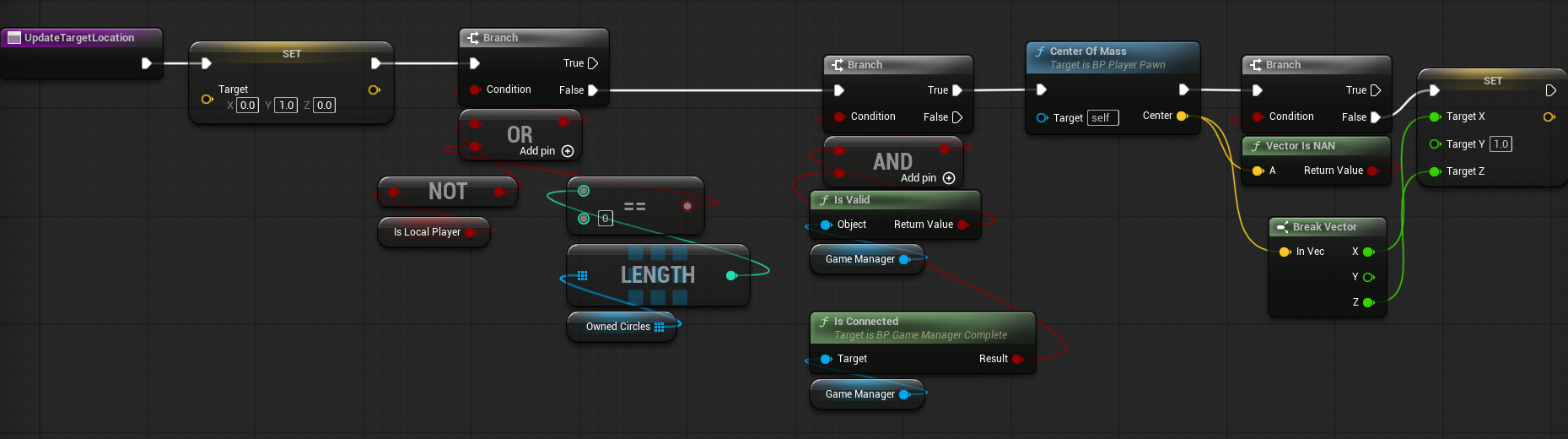Screen dimensions: 1568x439
Task: Click the UpdateTargetLocation execution output pin
Action: point(147,63)
